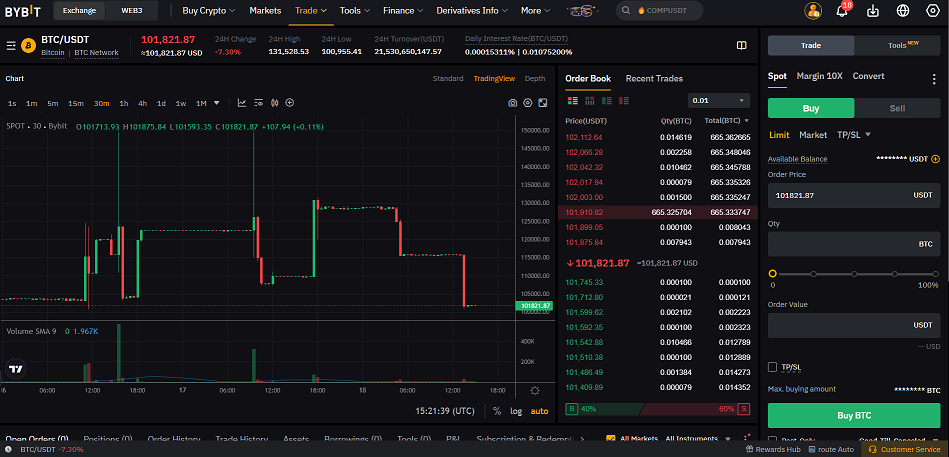Switch chart to Depth view
This screenshot has width=949, height=457.
coord(535,78)
